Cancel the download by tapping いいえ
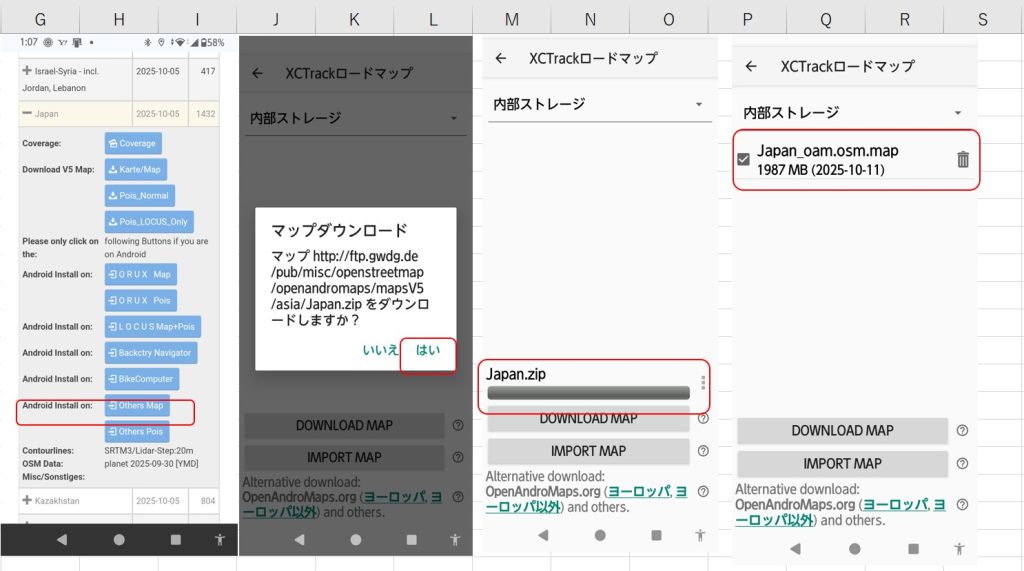1024x571 pixels. point(380,350)
